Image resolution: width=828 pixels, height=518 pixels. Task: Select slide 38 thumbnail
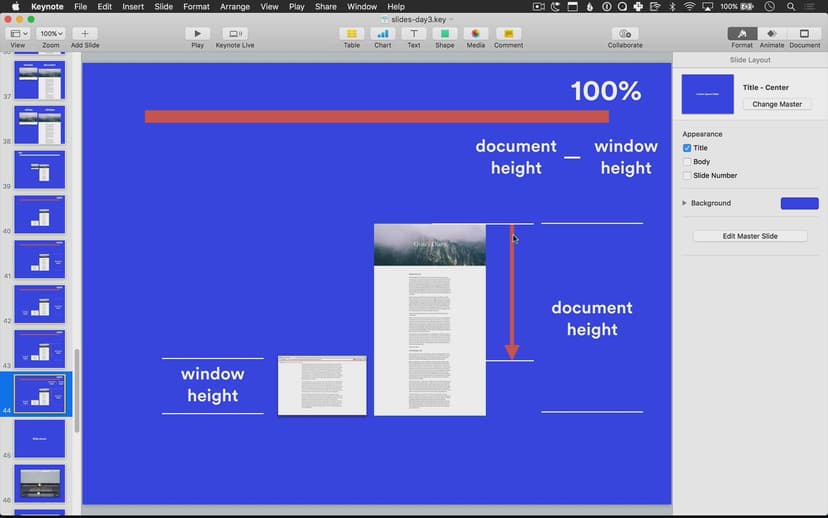(40, 125)
